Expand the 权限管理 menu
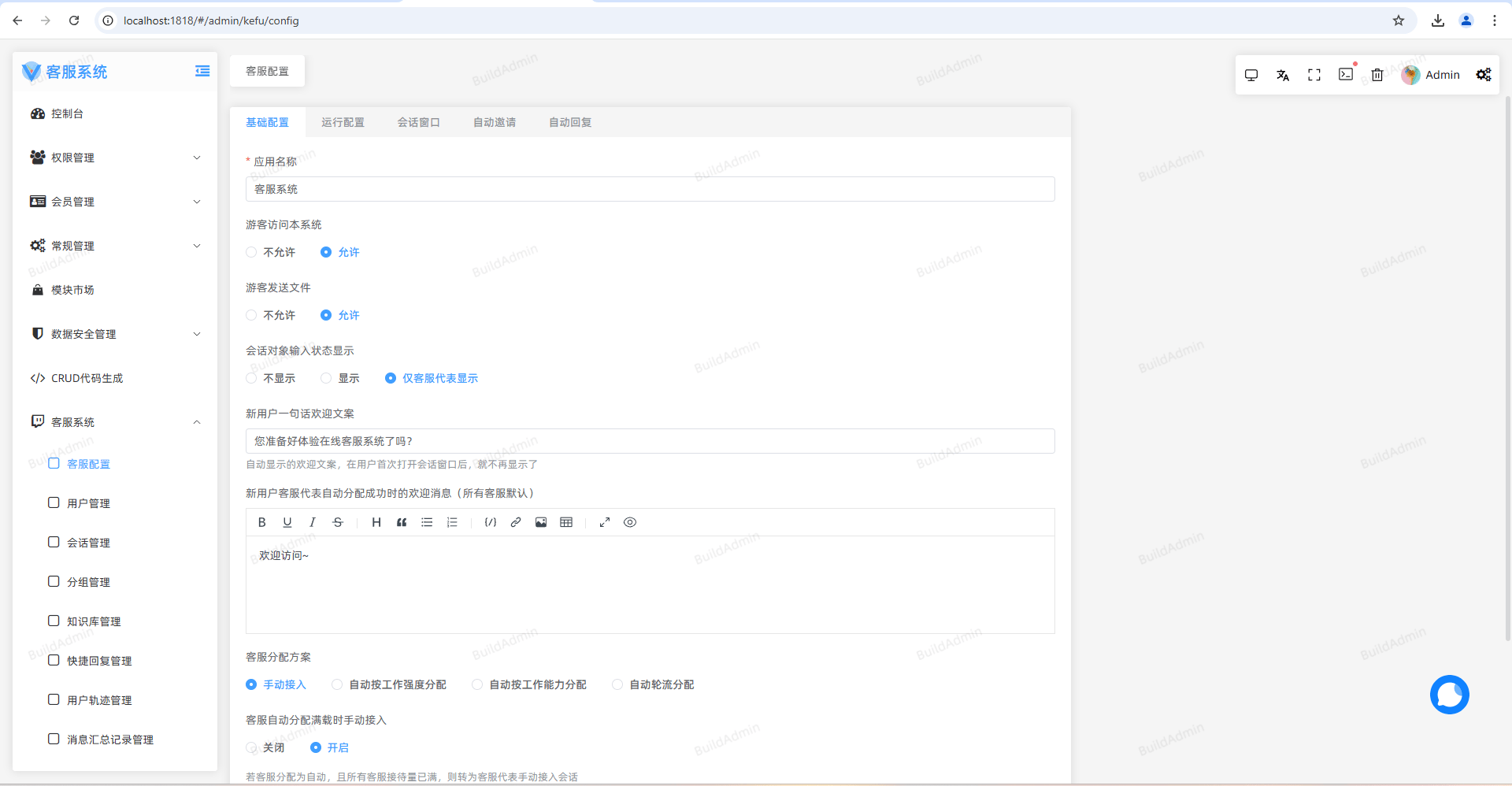The image size is (1512, 786). (115, 158)
